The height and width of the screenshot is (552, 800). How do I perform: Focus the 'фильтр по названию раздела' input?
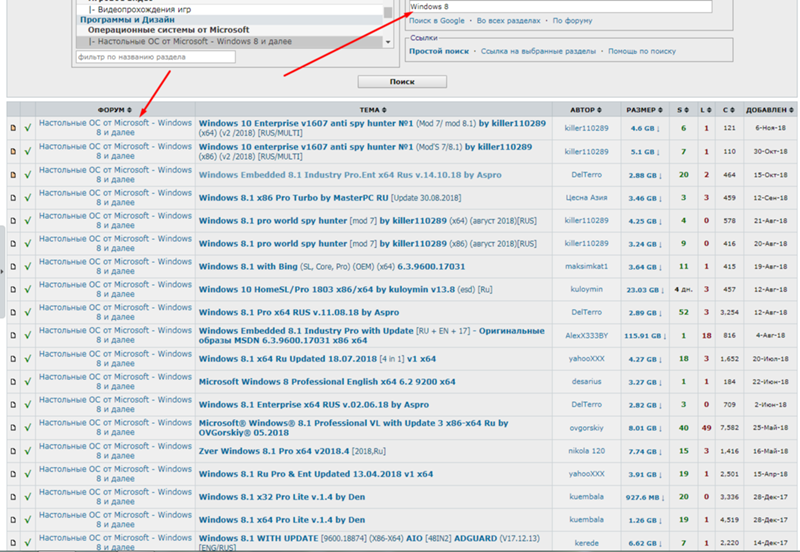(x=156, y=57)
